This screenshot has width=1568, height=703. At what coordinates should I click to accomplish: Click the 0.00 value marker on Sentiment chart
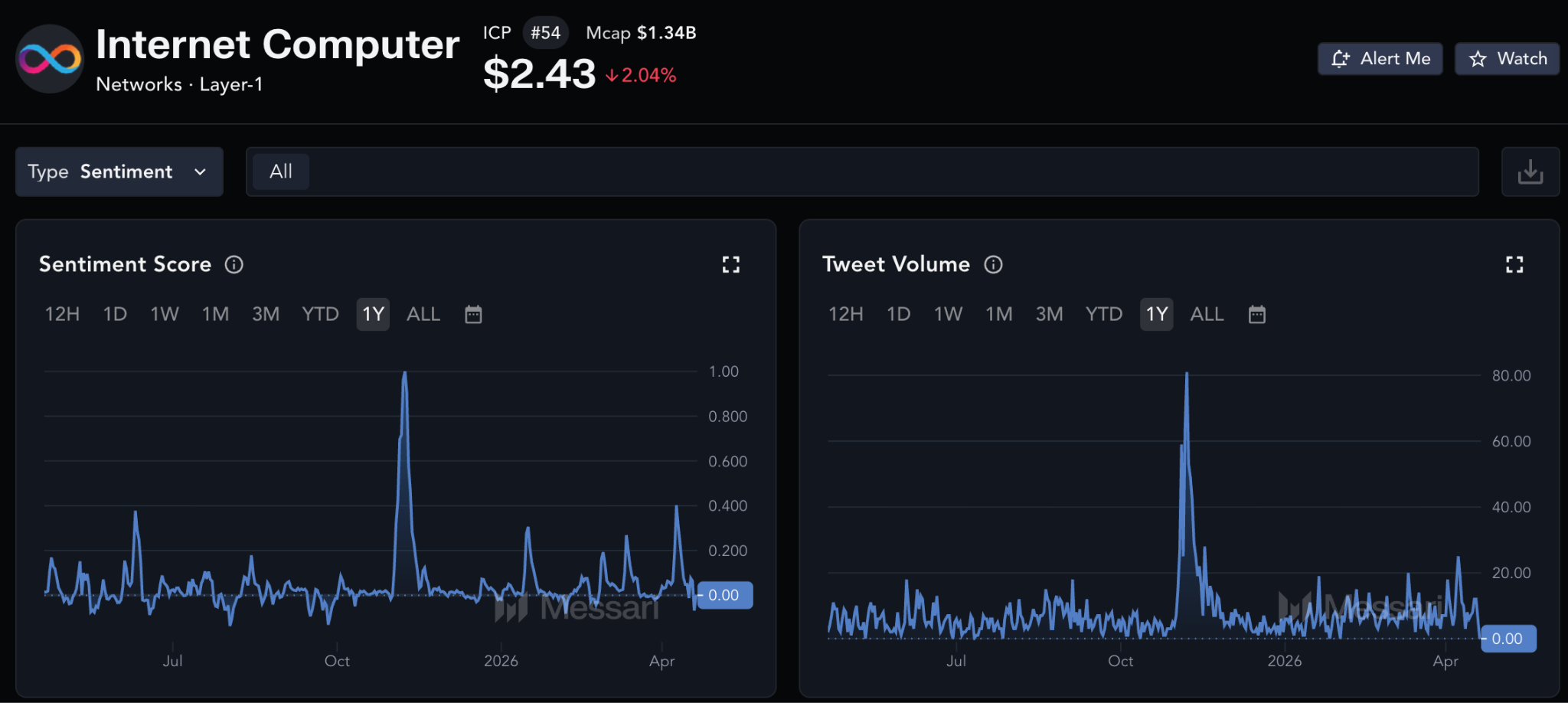[x=724, y=595]
